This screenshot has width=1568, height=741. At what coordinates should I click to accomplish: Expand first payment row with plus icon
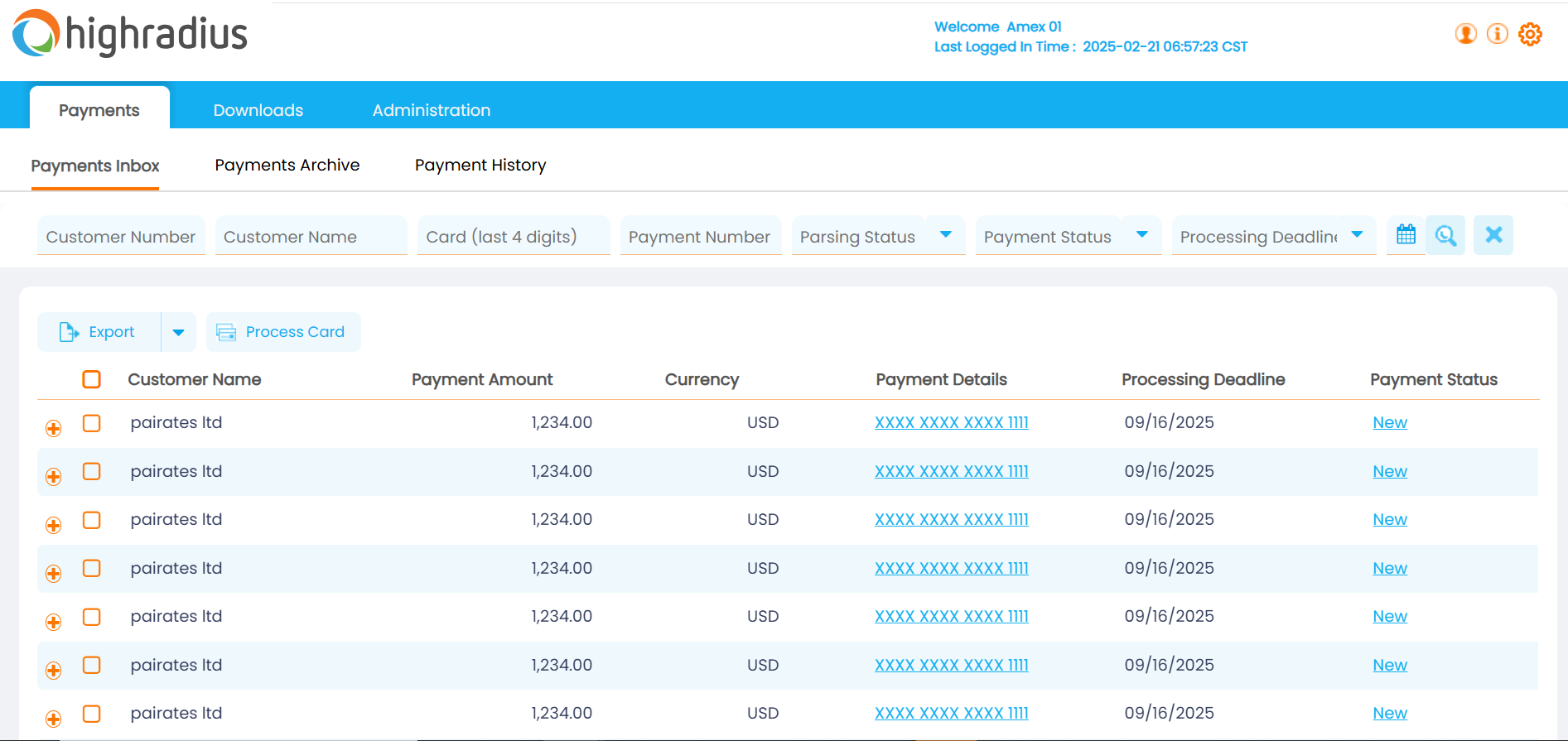pos(54,428)
